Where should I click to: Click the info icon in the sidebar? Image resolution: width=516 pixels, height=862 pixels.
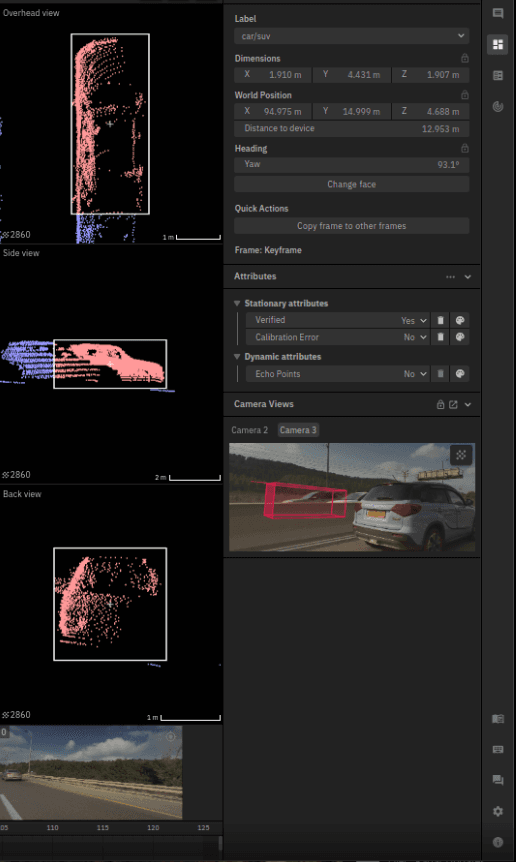click(497, 842)
